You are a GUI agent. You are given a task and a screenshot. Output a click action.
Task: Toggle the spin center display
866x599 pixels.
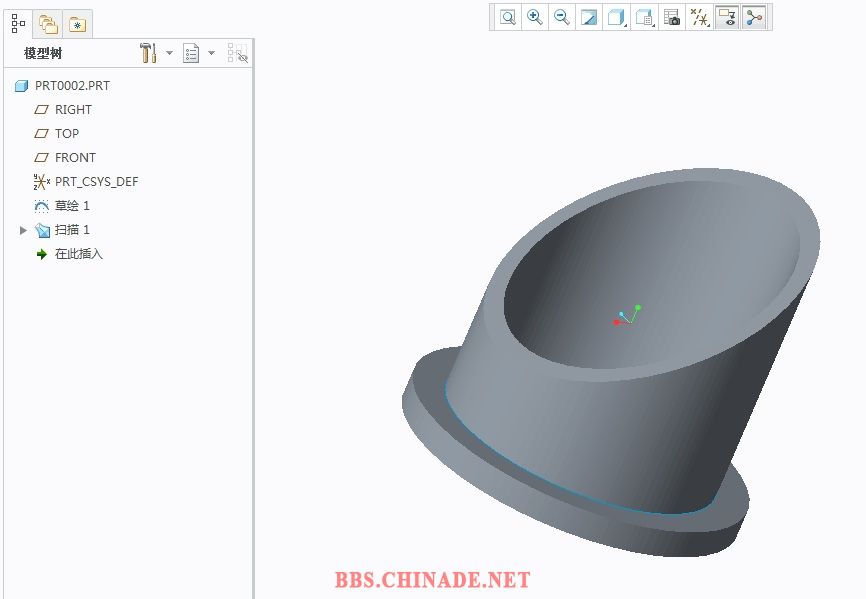tap(754, 17)
